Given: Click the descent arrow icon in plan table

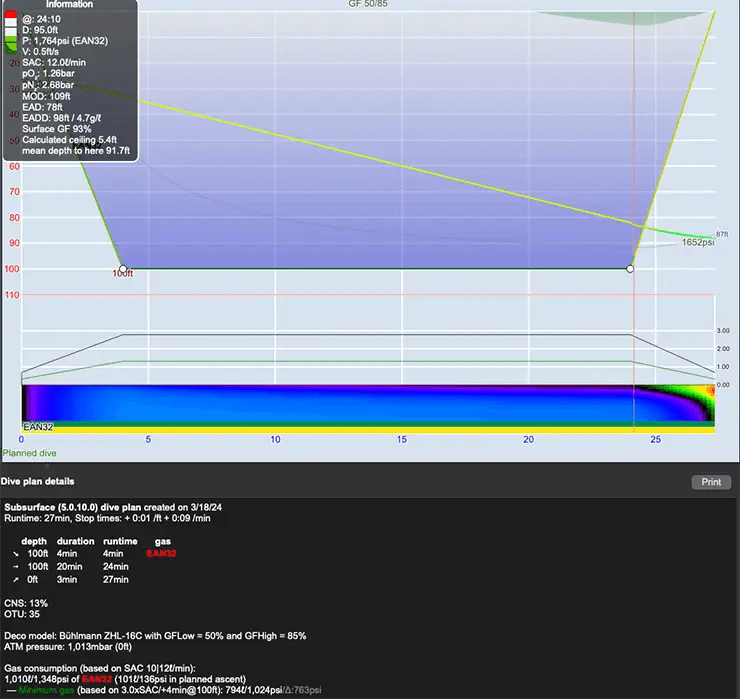Looking at the screenshot, I should [16, 554].
